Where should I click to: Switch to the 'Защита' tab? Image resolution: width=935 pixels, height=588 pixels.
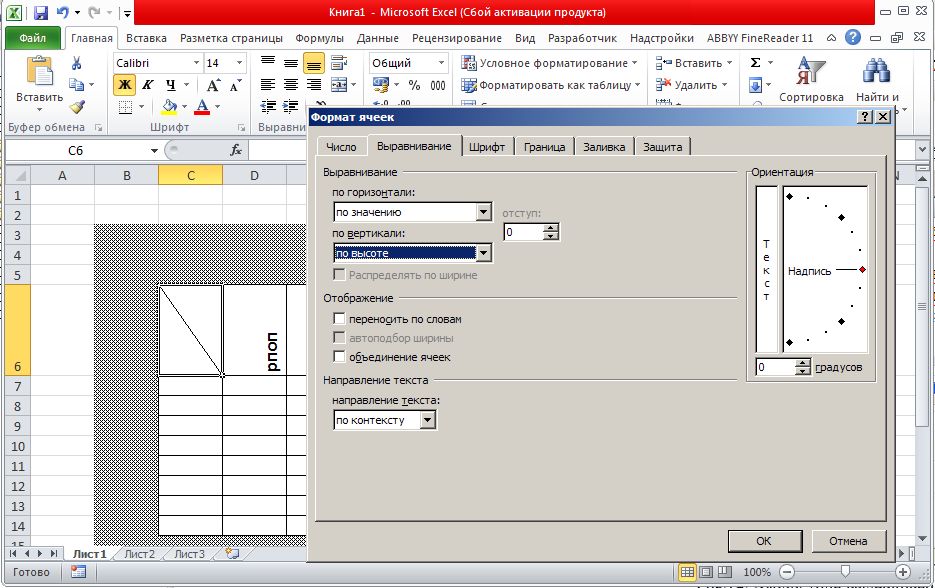pyautogui.click(x=662, y=147)
